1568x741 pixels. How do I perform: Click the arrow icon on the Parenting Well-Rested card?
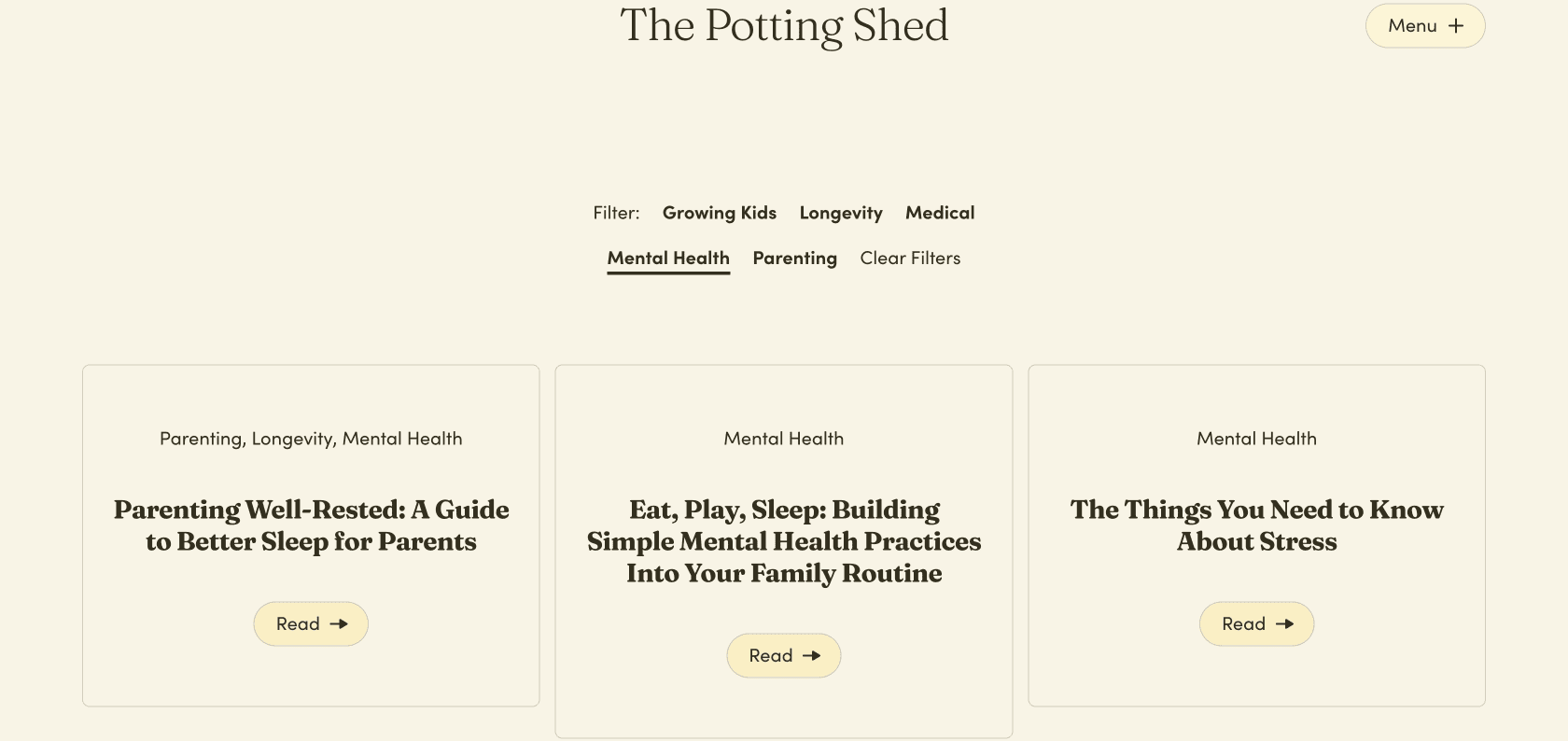tap(339, 624)
